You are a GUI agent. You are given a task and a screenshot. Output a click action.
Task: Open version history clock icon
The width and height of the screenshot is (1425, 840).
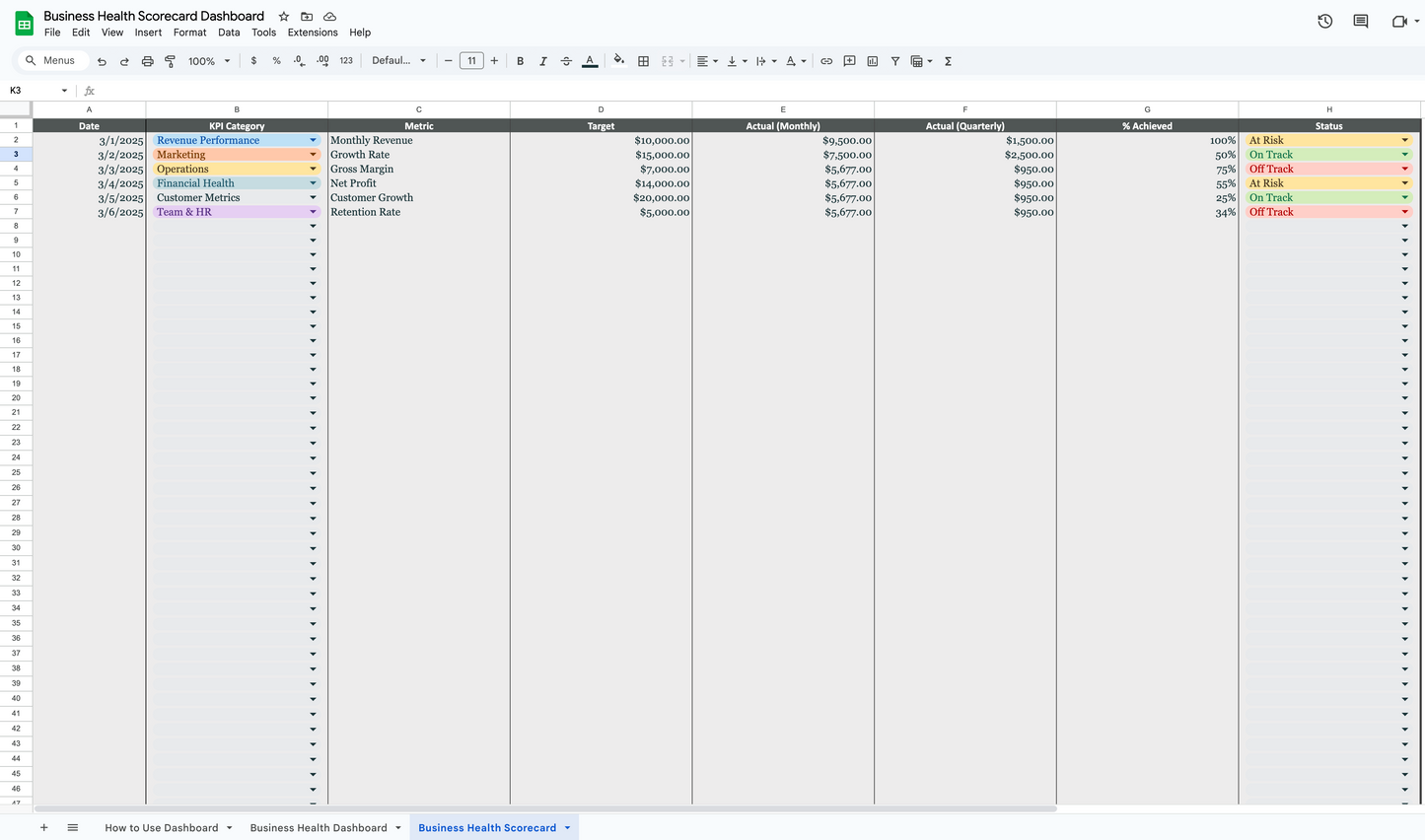(1324, 21)
